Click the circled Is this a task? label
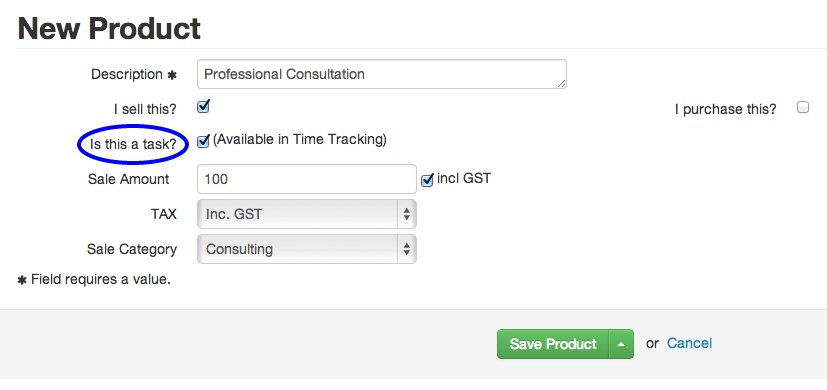The image size is (827, 390). click(133, 144)
